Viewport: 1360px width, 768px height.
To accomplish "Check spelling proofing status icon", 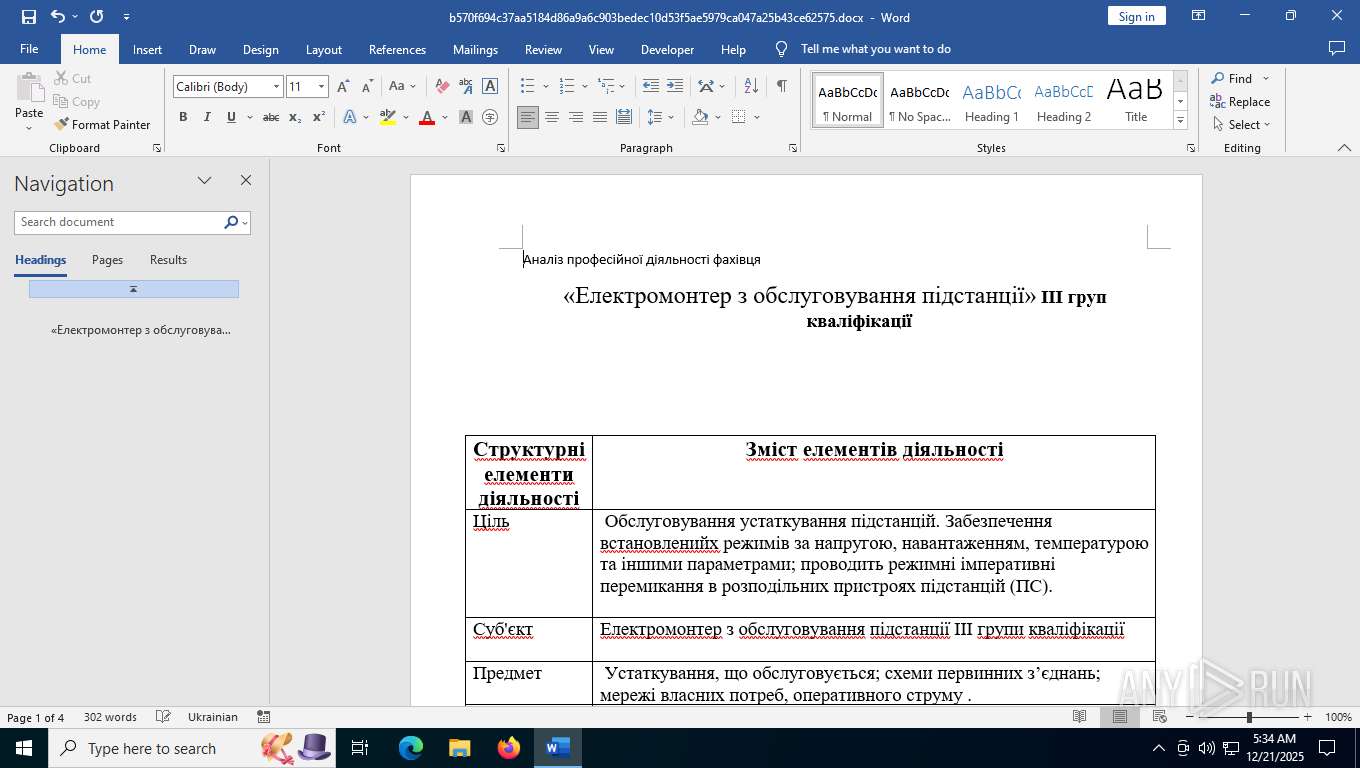I will pyautogui.click(x=163, y=717).
